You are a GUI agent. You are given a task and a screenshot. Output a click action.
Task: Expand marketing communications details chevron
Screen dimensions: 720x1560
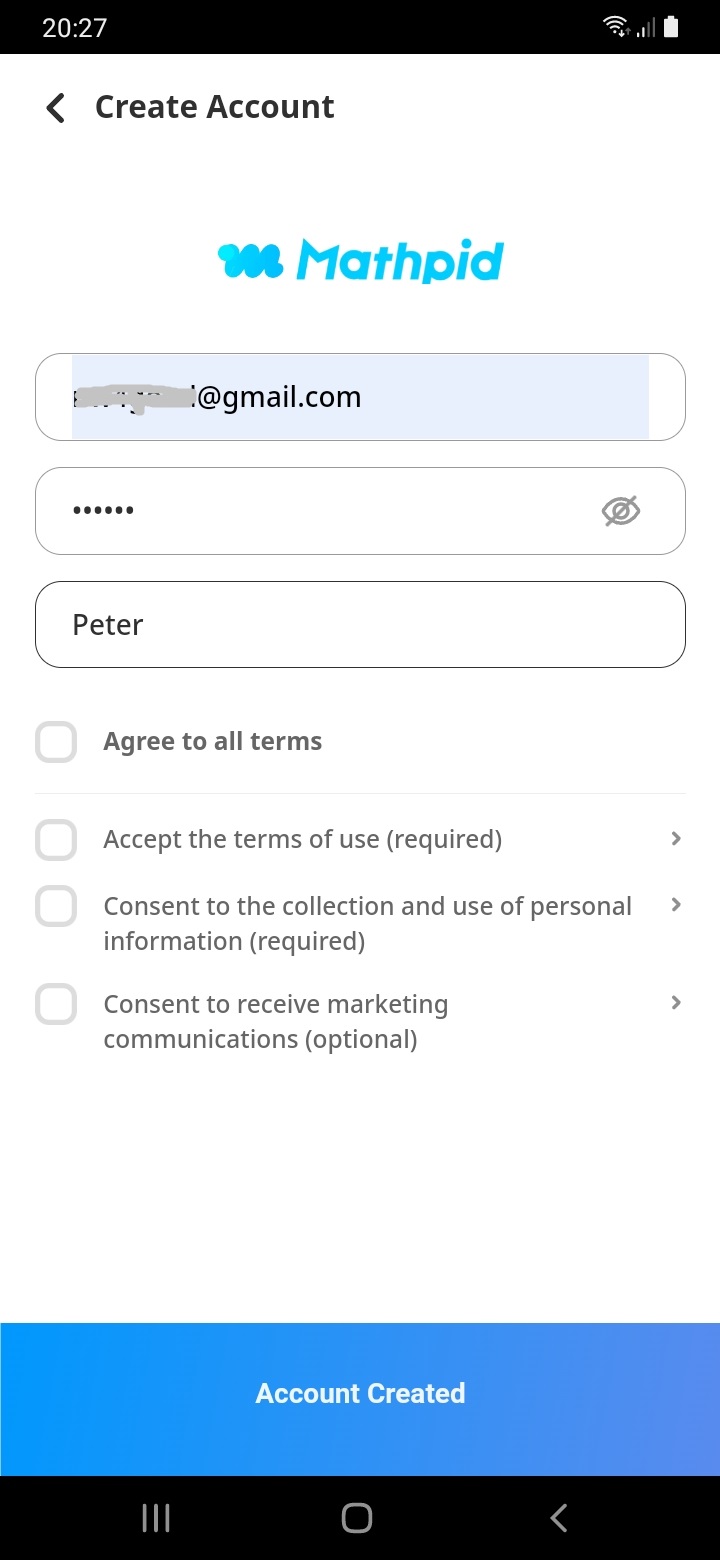point(676,1003)
